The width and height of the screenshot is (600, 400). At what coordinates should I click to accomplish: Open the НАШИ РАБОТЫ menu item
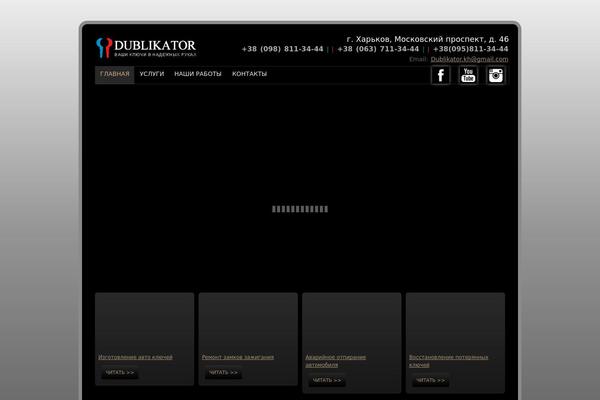click(x=198, y=74)
